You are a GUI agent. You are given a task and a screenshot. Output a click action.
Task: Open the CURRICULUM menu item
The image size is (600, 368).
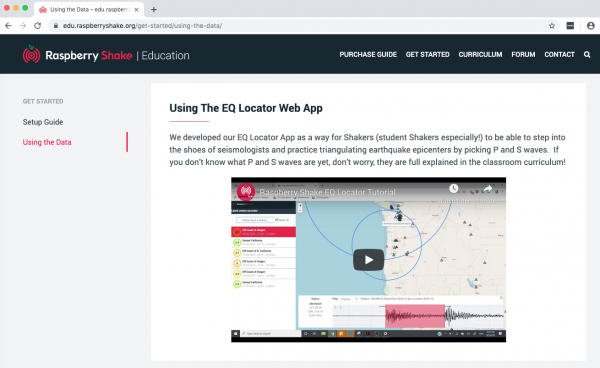click(x=480, y=55)
